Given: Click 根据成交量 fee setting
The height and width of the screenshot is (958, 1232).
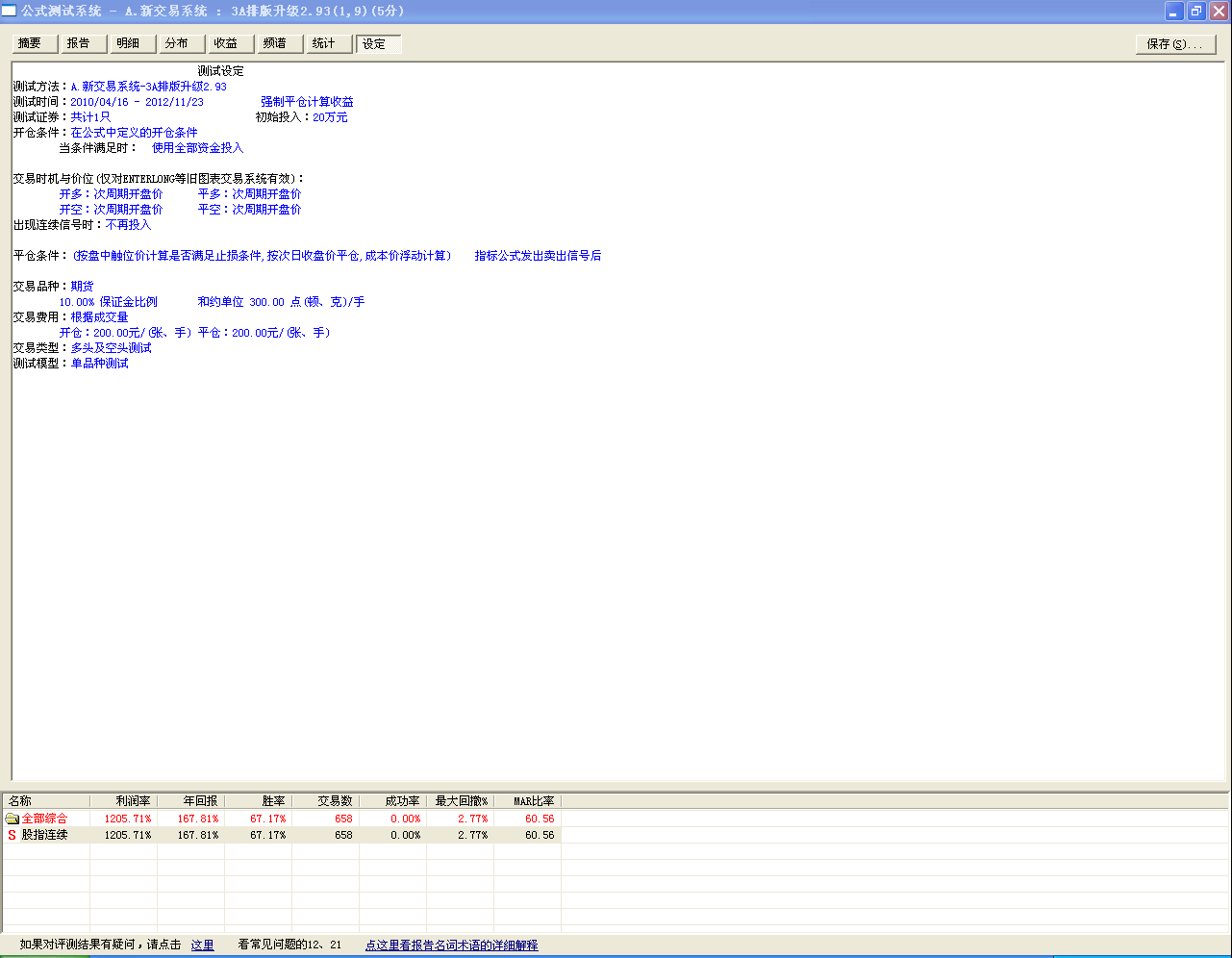Looking at the screenshot, I should 99,317.
